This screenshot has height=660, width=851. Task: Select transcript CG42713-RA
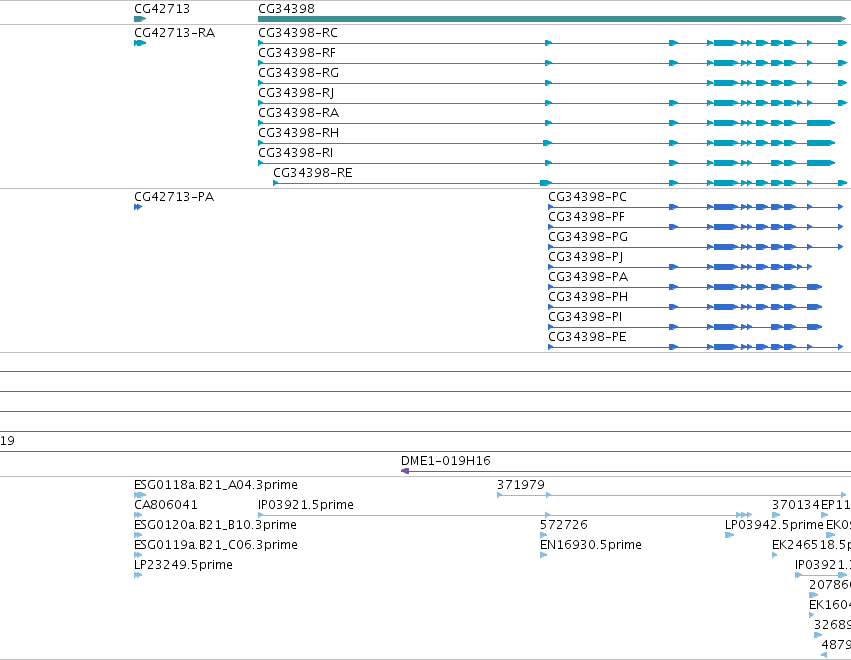tap(174, 33)
